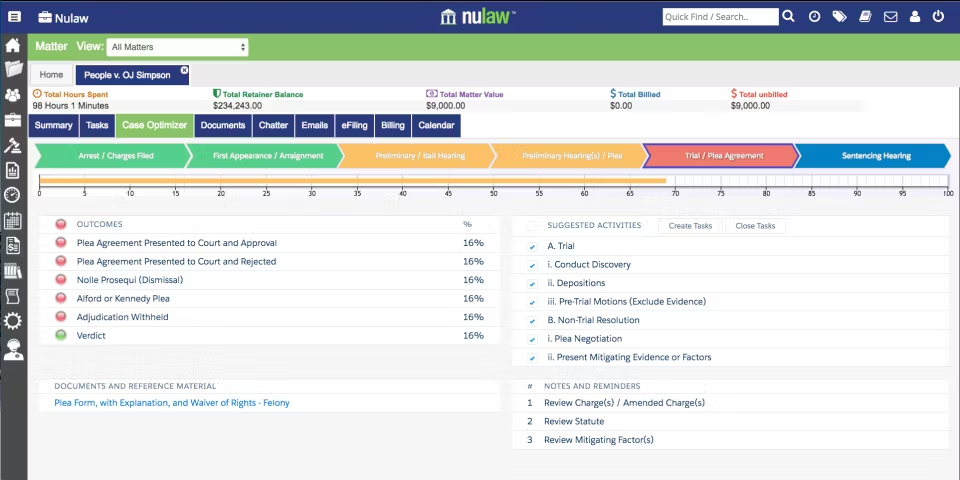The image size is (960, 480).
Task: Open the reports chart icon in sidebar
Action: tap(13, 170)
